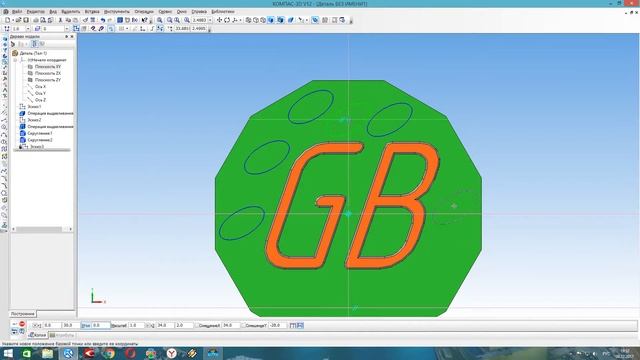Collapse the Начало координат tree node
640x360 pixels.
click(16, 60)
